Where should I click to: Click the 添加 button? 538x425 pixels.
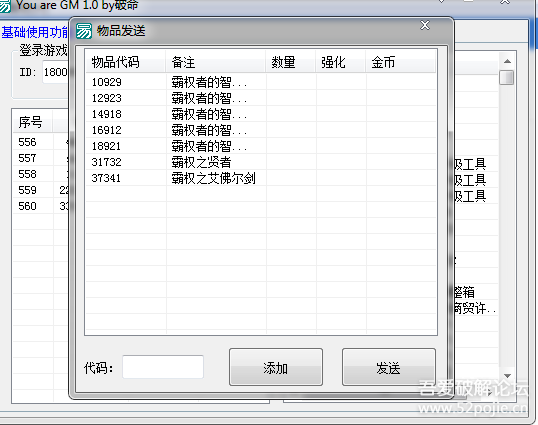pos(276,367)
